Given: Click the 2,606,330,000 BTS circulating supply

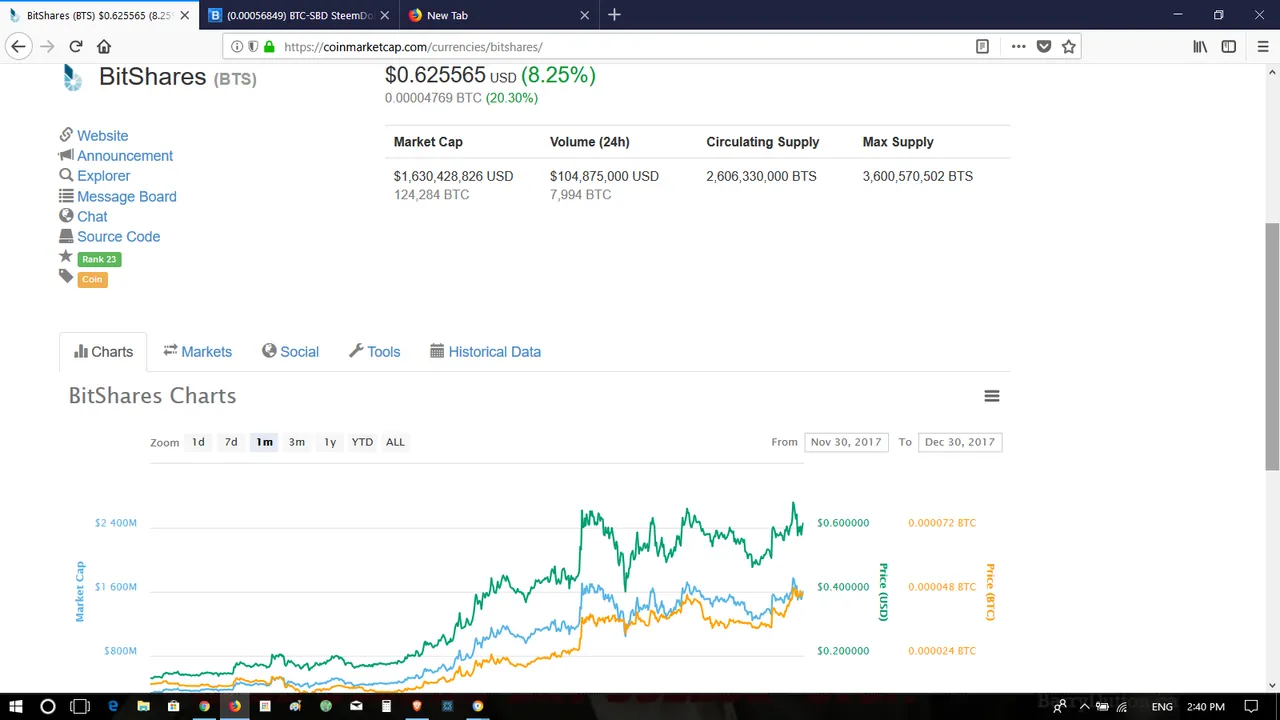Looking at the screenshot, I should click(x=761, y=176).
